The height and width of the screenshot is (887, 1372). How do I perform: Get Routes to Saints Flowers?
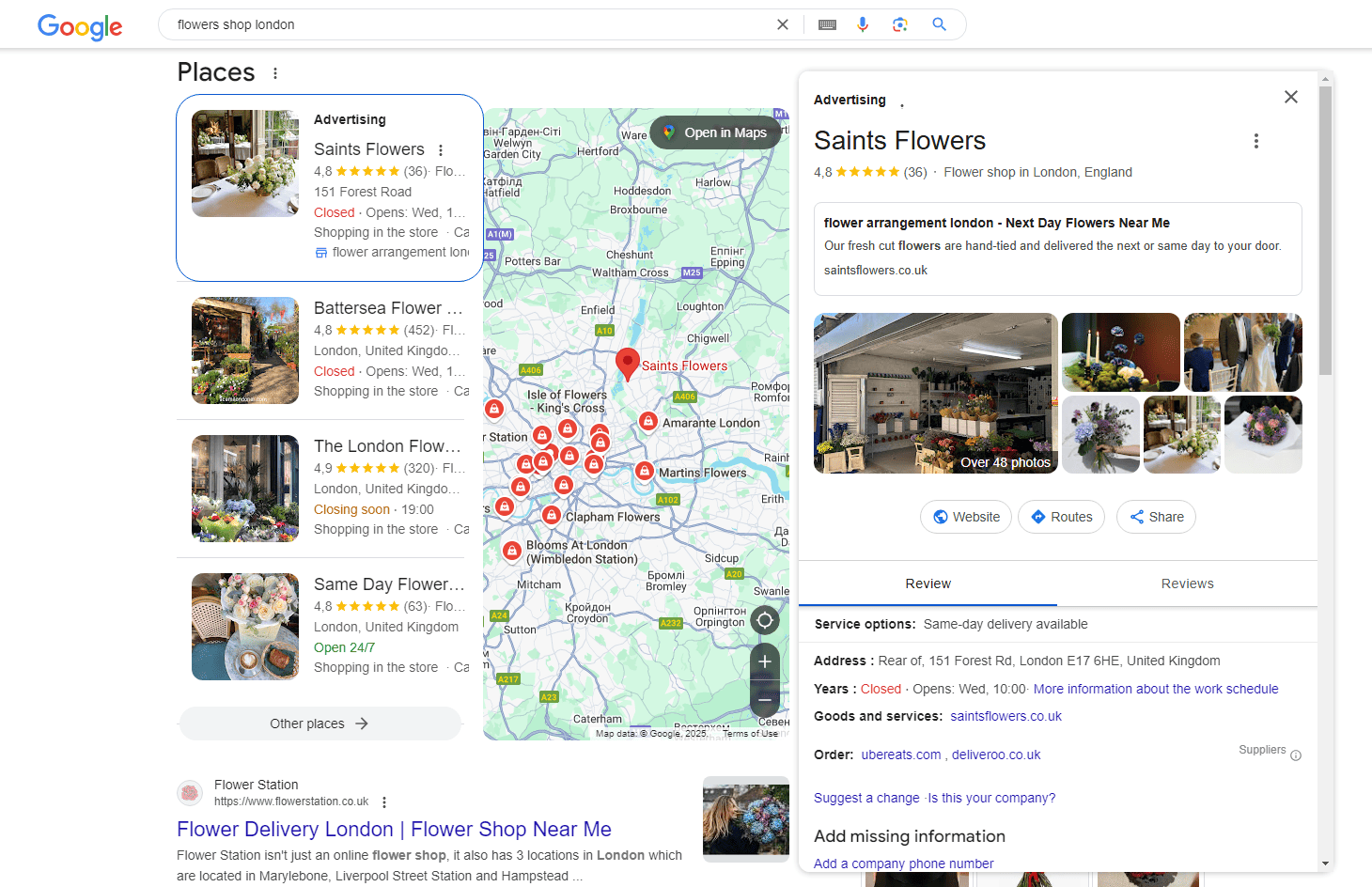(1061, 517)
